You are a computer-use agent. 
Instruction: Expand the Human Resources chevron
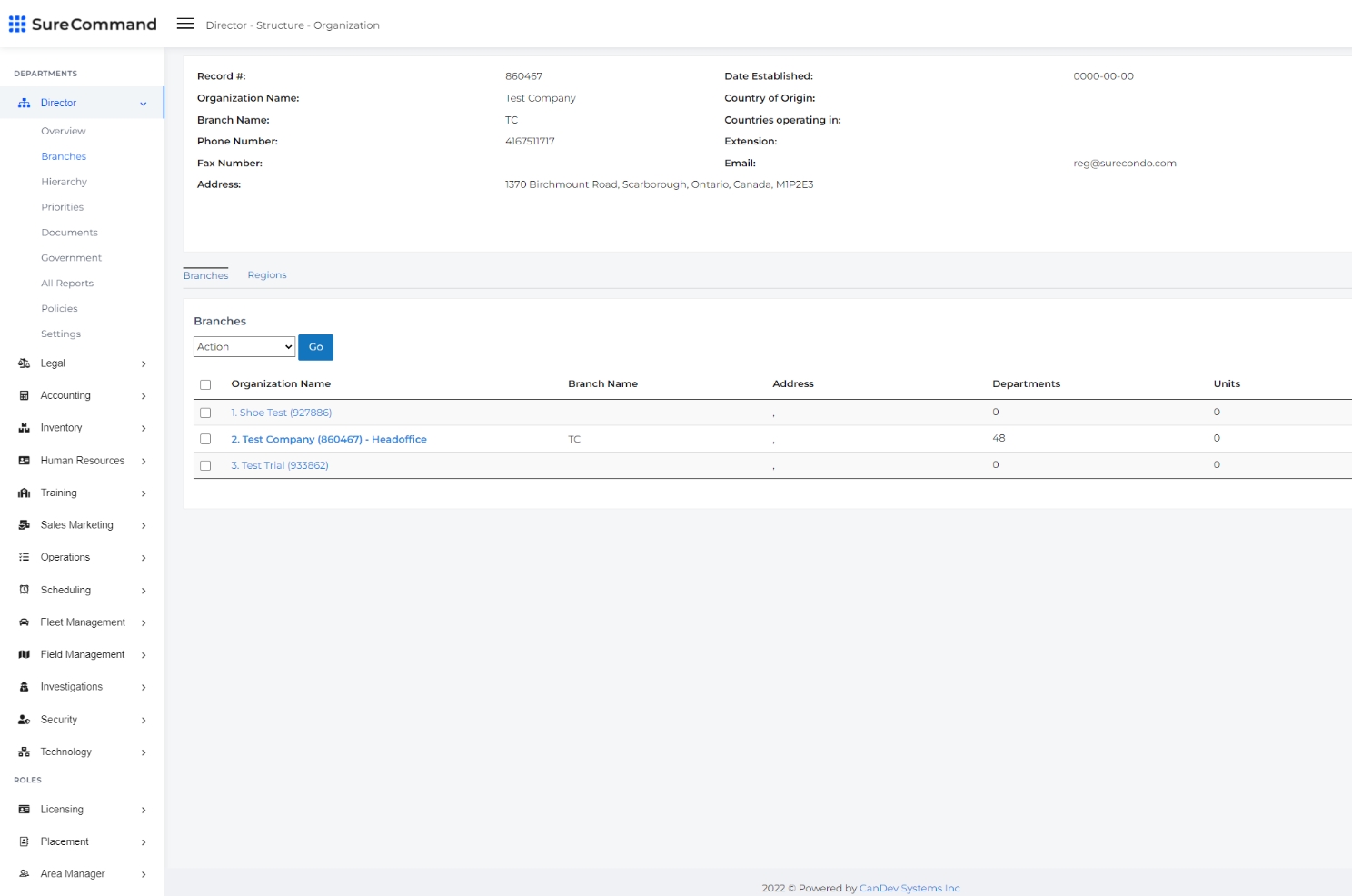point(144,462)
